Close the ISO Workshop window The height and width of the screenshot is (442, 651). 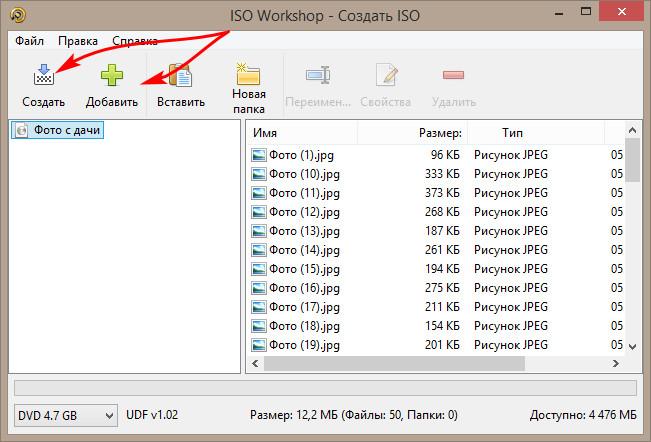622,12
